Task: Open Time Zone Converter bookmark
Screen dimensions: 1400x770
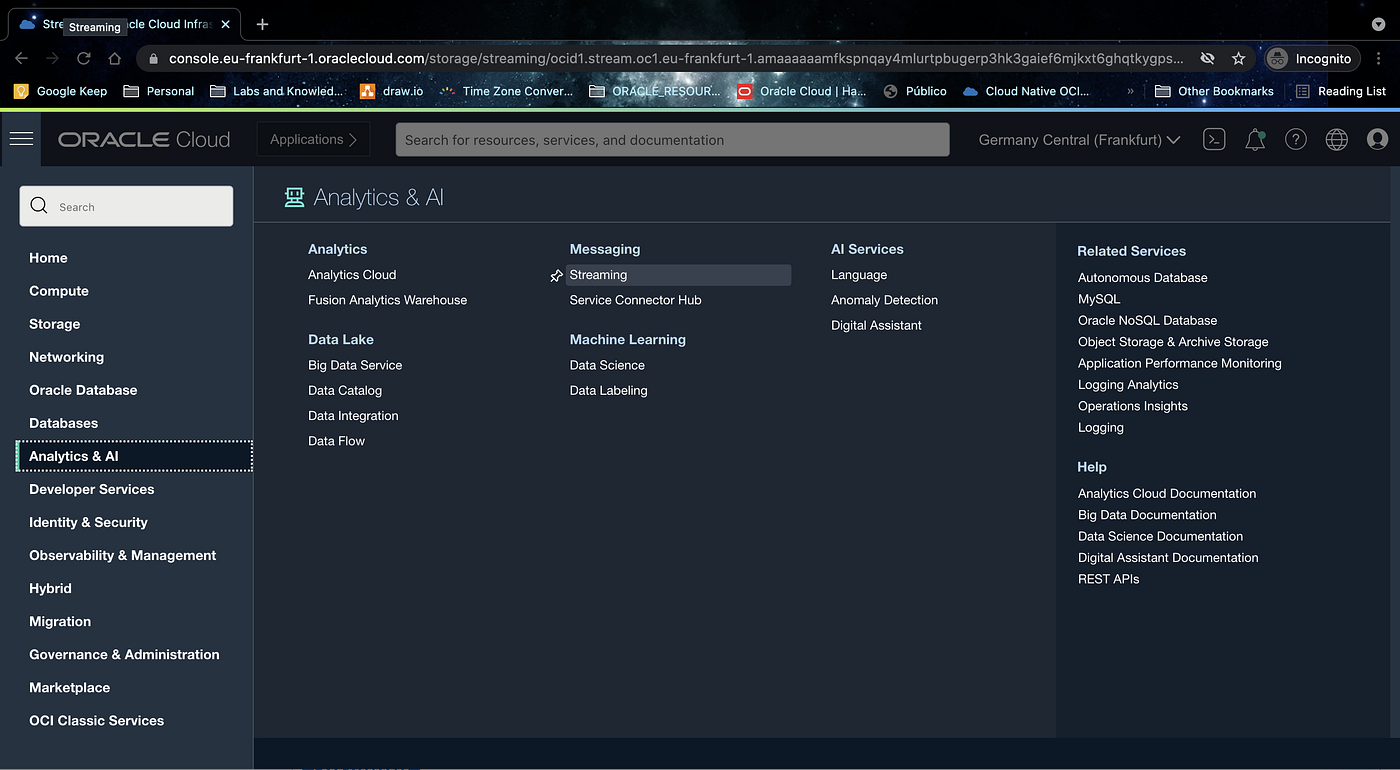Action: pos(506,91)
